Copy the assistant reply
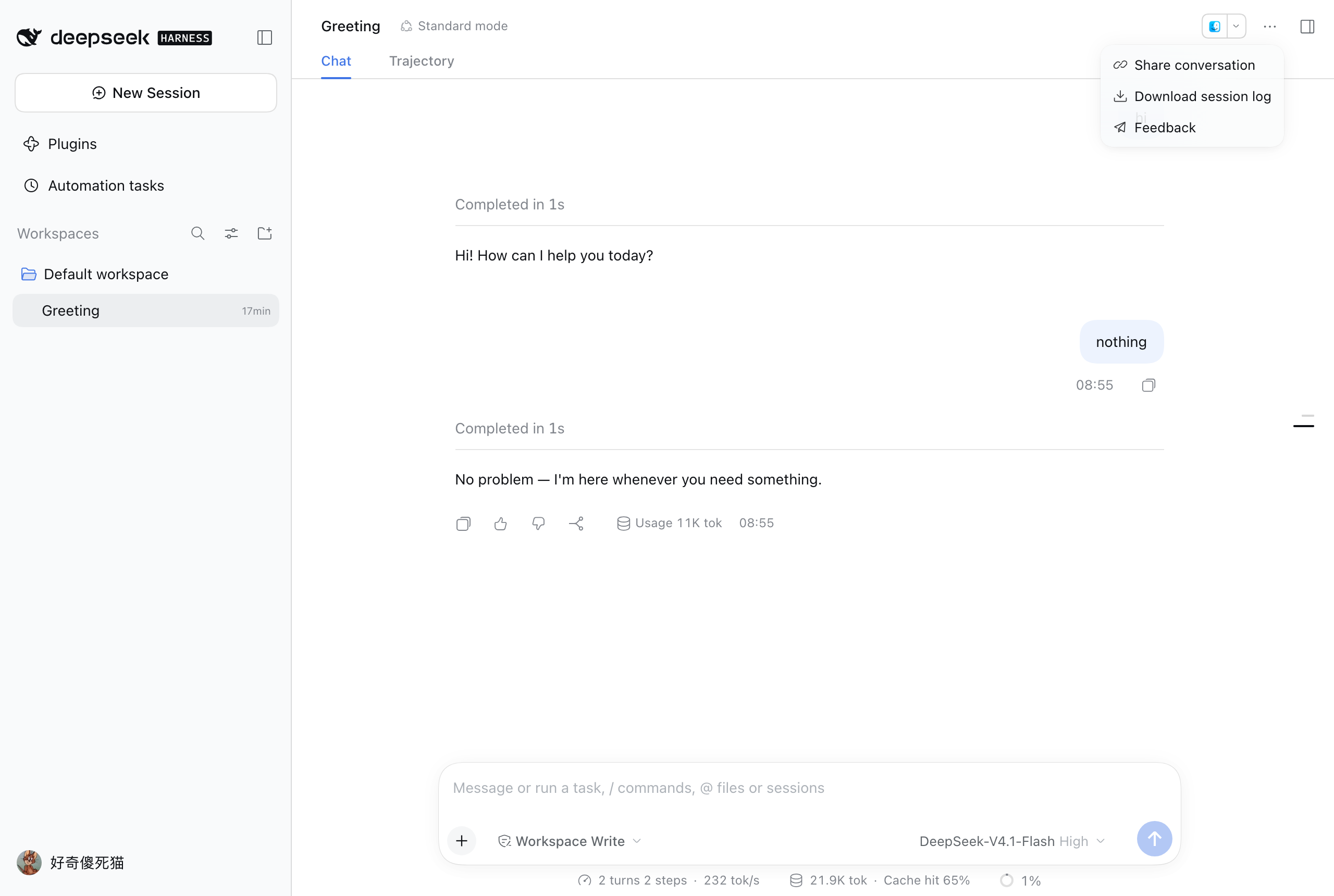Screen dimensions: 1334x896 point(463,524)
